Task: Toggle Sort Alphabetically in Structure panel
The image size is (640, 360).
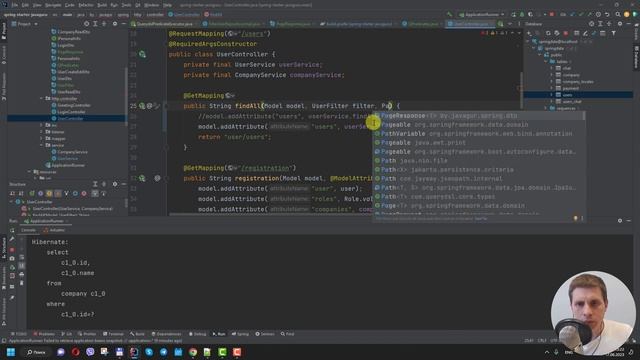Action: pyautogui.click(x=21, y=193)
